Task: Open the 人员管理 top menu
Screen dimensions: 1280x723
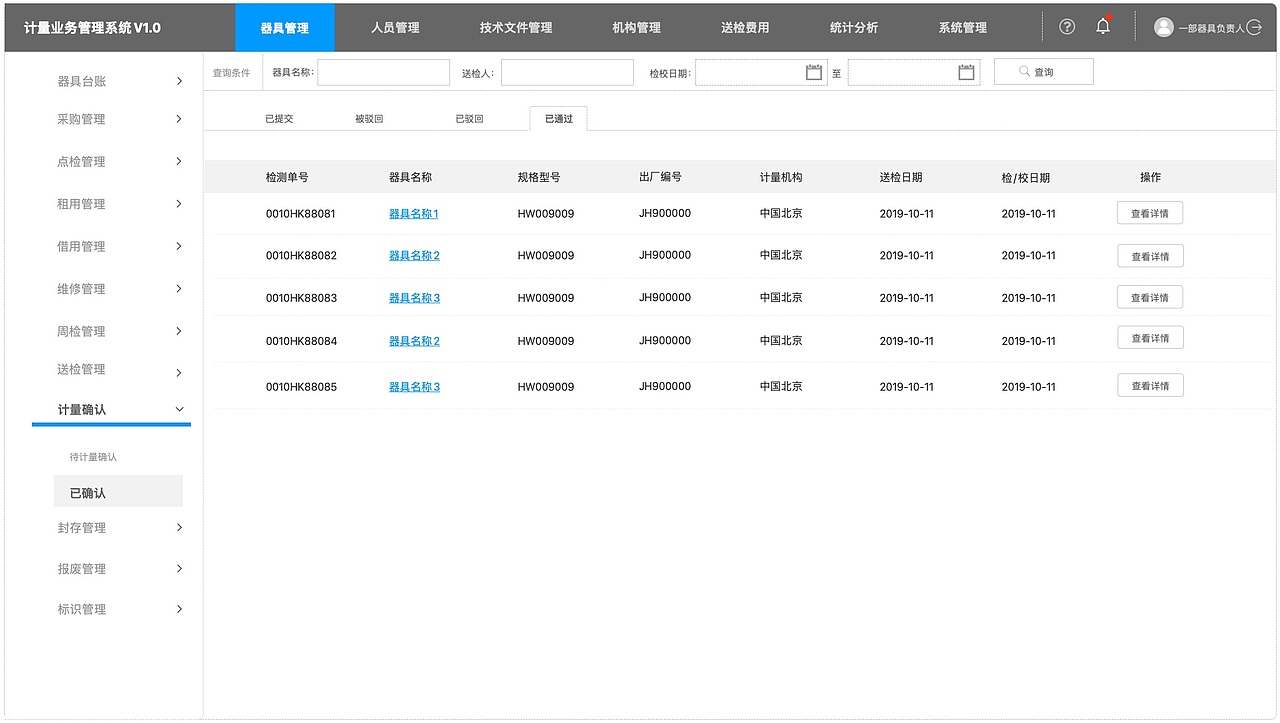Action: [395, 28]
